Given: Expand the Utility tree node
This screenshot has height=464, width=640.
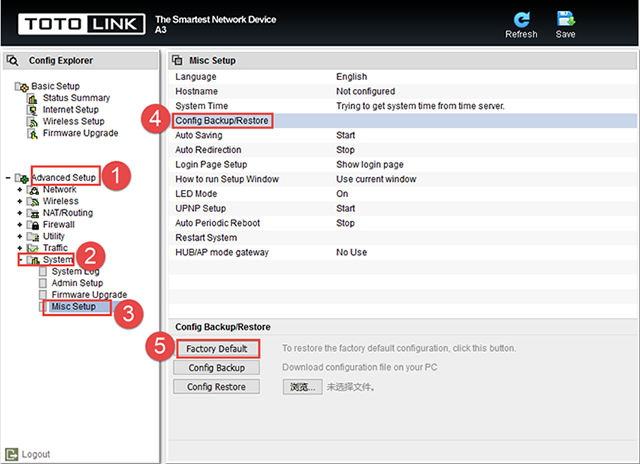Looking at the screenshot, I should (x=20, y=237).
